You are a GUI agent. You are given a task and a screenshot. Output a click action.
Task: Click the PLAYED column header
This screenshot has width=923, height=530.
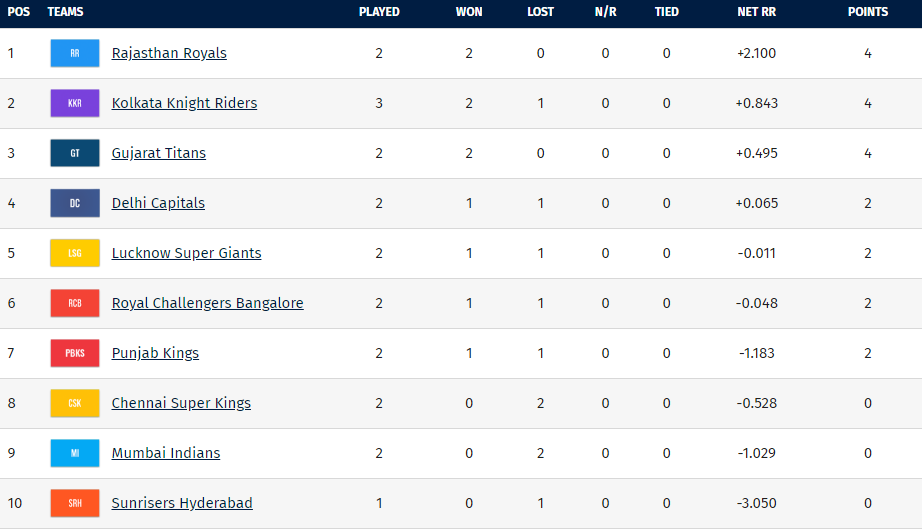(379, 12)
